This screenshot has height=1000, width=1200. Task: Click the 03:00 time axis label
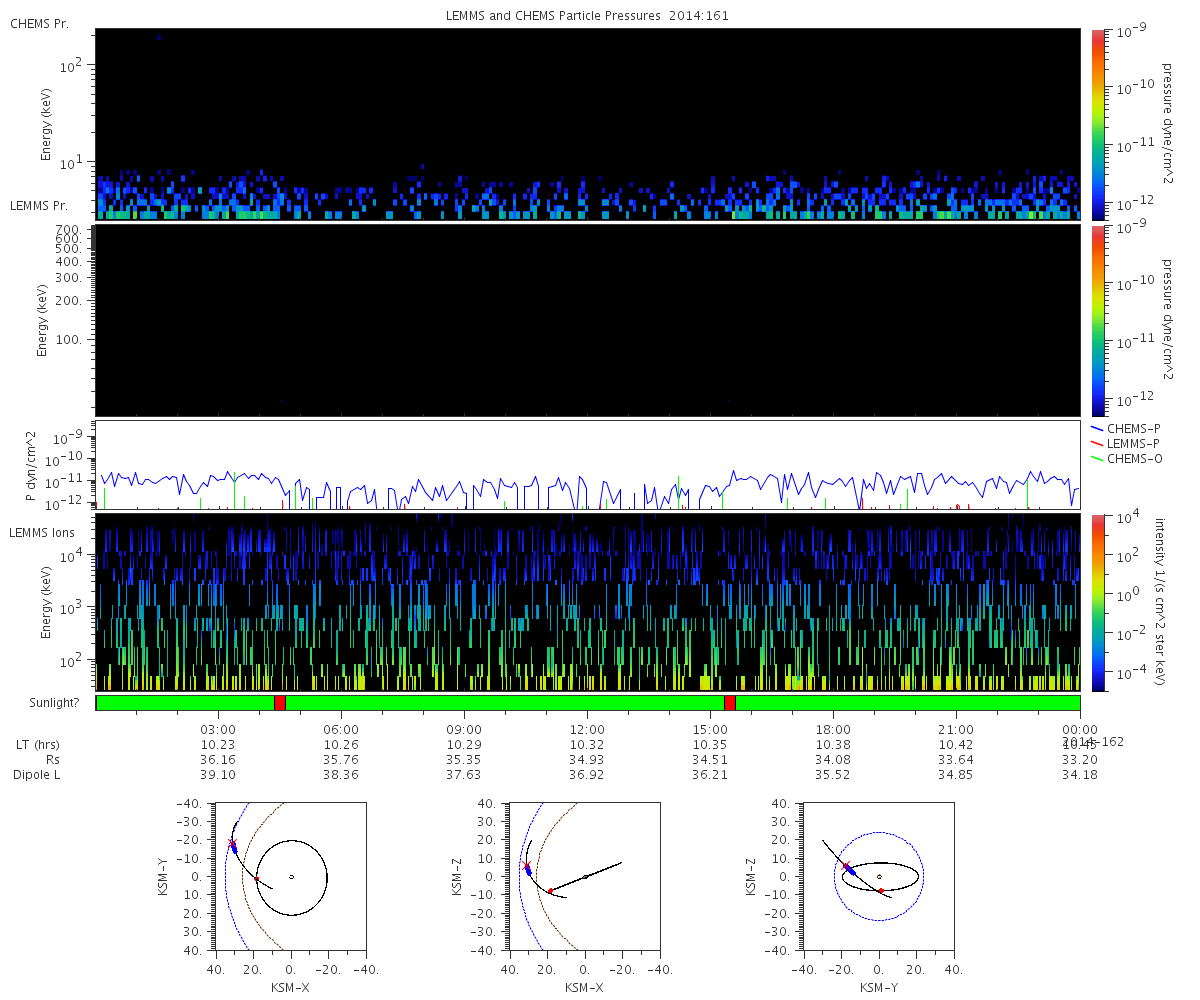coord(218,729)
